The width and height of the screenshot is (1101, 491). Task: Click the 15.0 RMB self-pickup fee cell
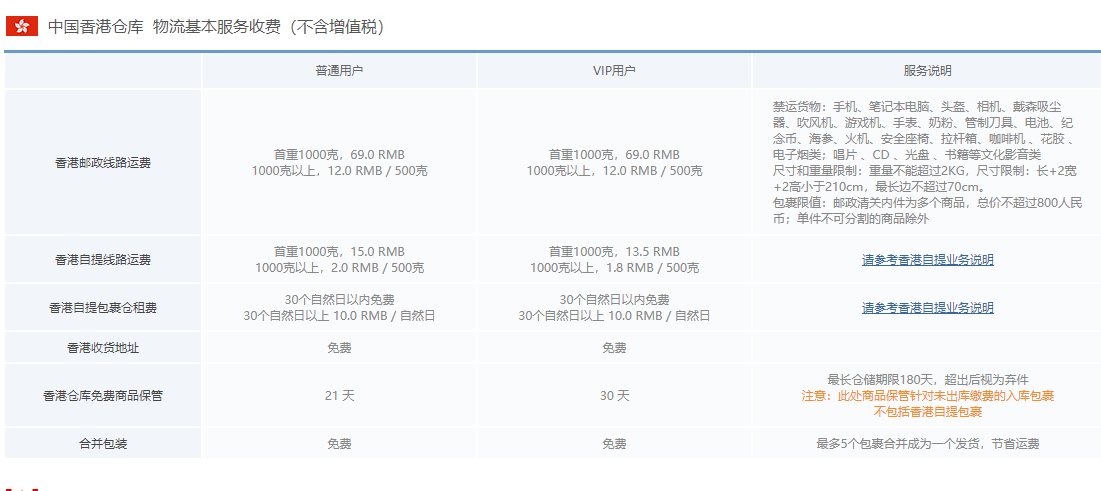(339, 260)
